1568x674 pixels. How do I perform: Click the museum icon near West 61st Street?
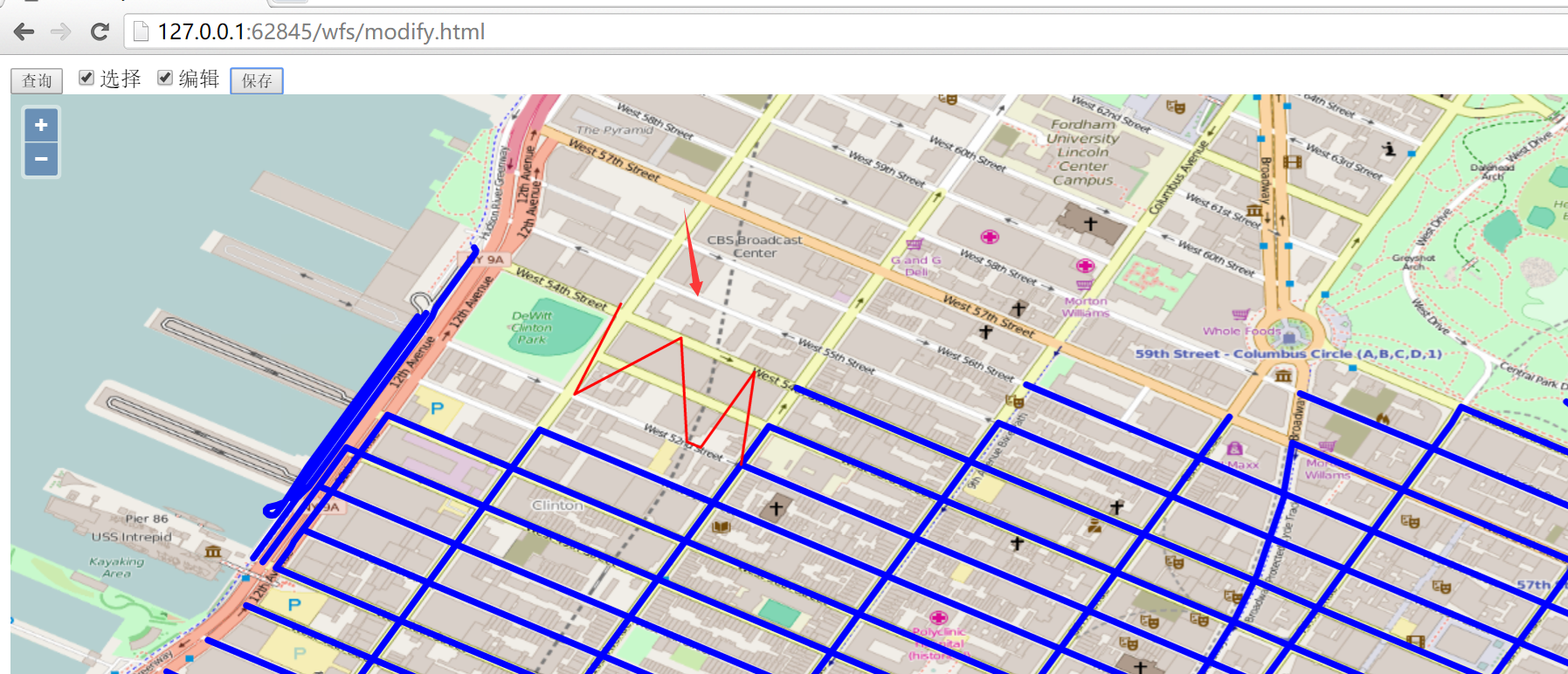(1254, 210)
